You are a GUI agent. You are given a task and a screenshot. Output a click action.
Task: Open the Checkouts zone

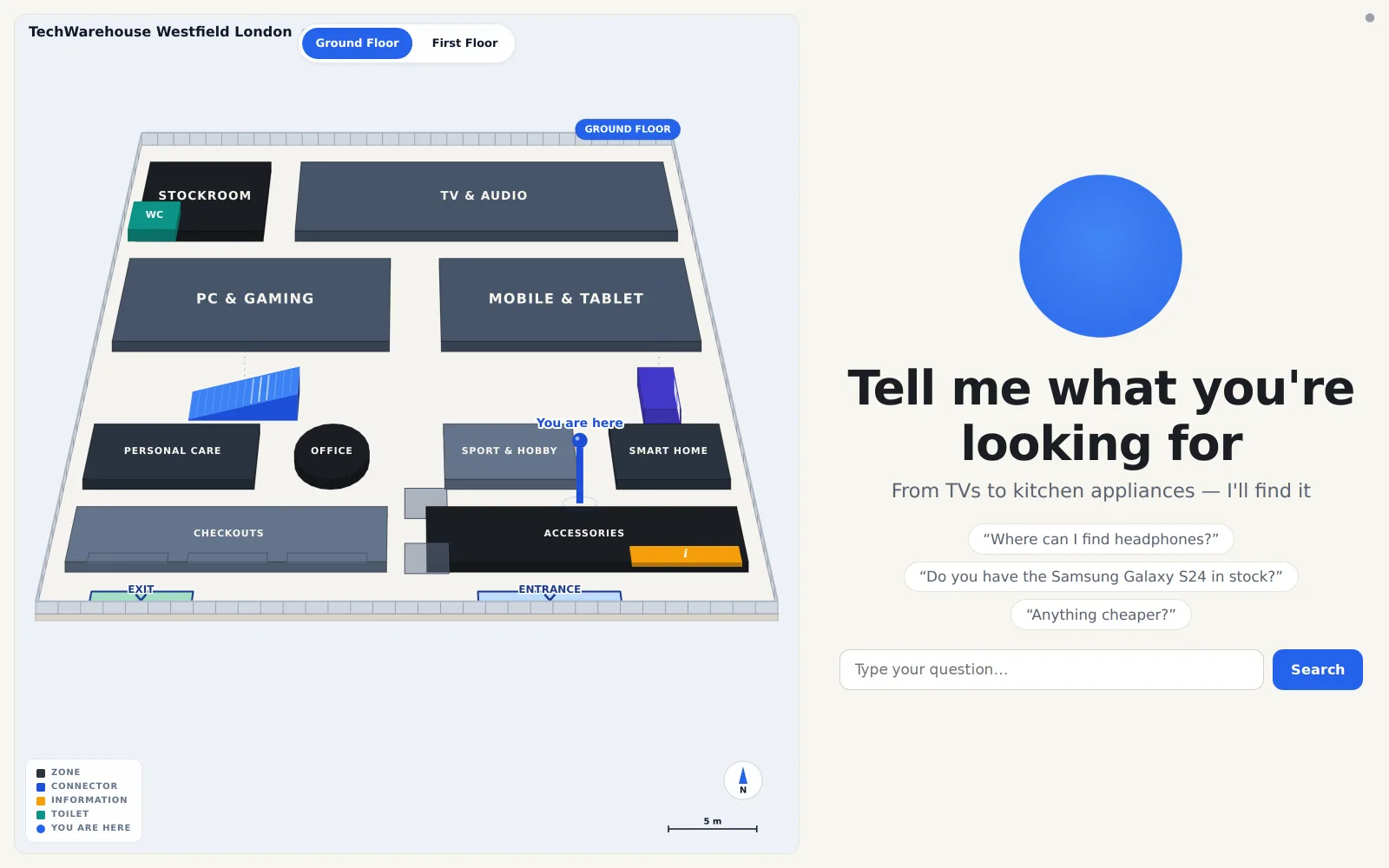tap(227, 537)
